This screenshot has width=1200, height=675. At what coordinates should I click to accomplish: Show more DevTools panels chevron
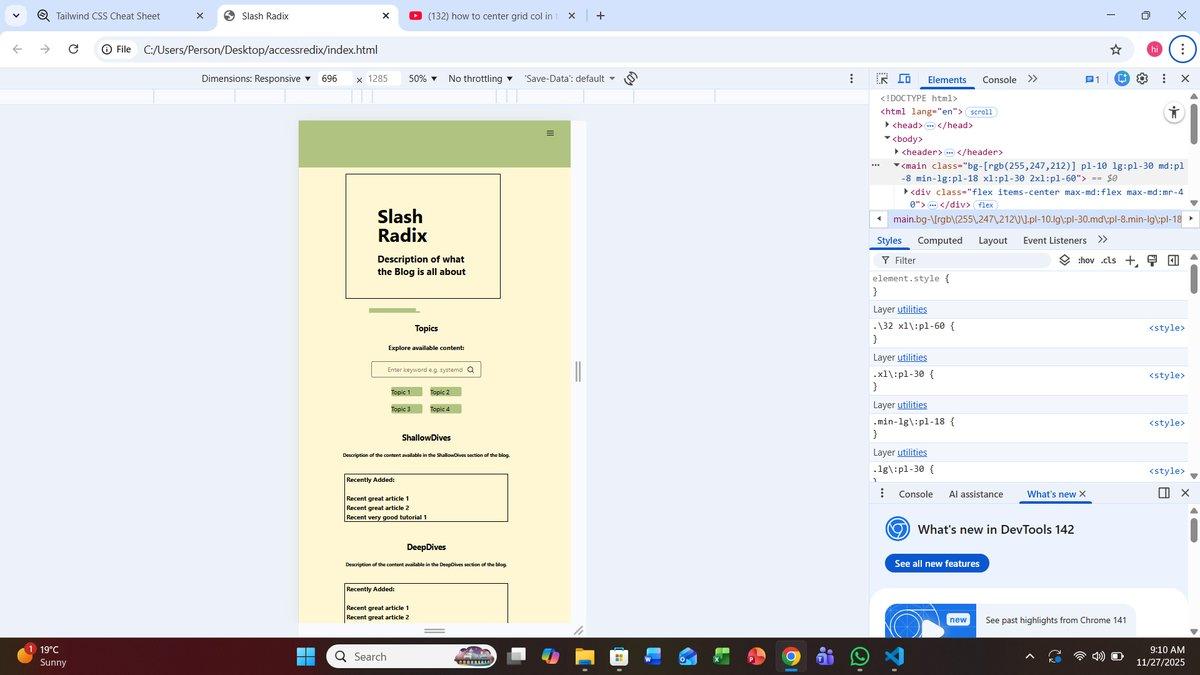(x=1033, y=79)
